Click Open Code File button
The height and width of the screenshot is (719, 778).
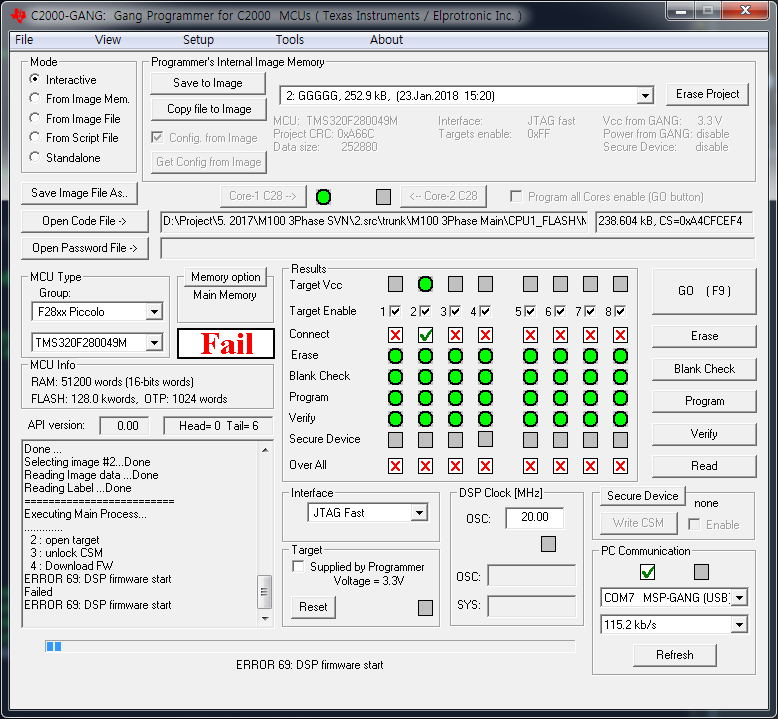coord(85,221)
